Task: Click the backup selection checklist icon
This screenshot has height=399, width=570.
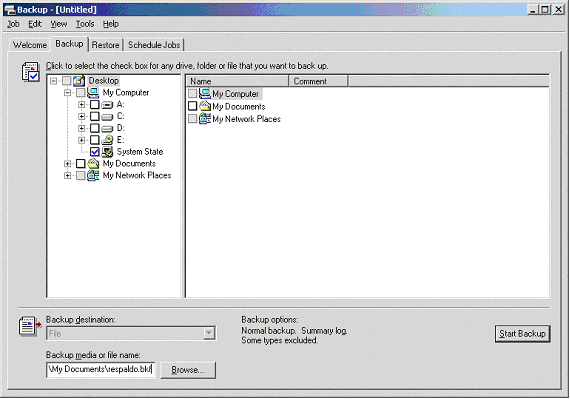Action: point(30,71)
